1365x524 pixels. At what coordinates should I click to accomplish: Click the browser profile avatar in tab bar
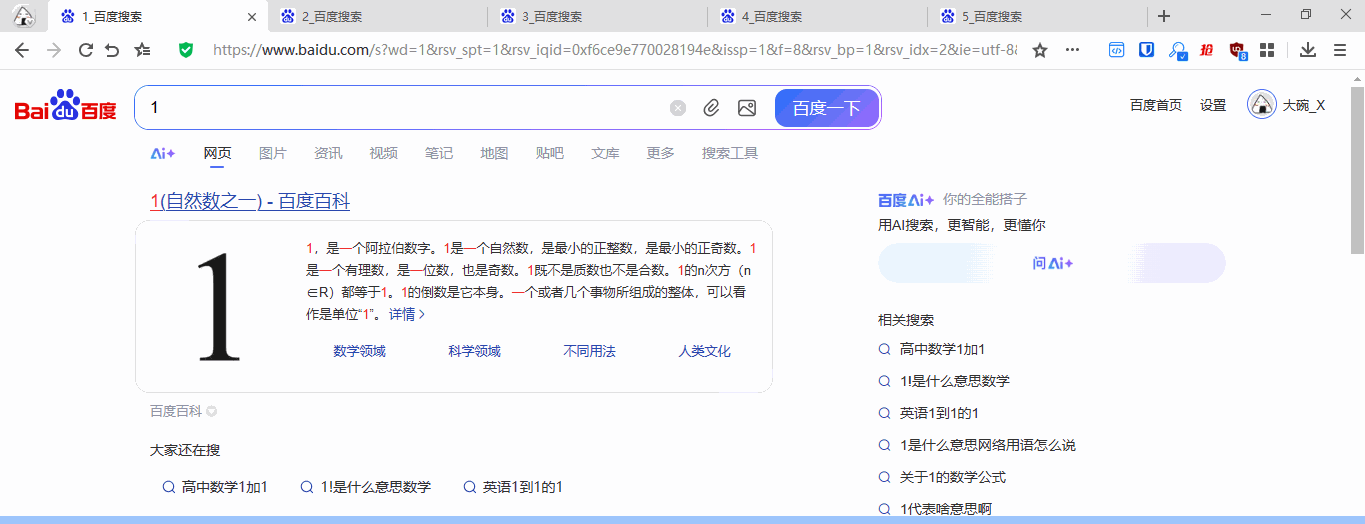pyautogui.click(x=22, y=16)
